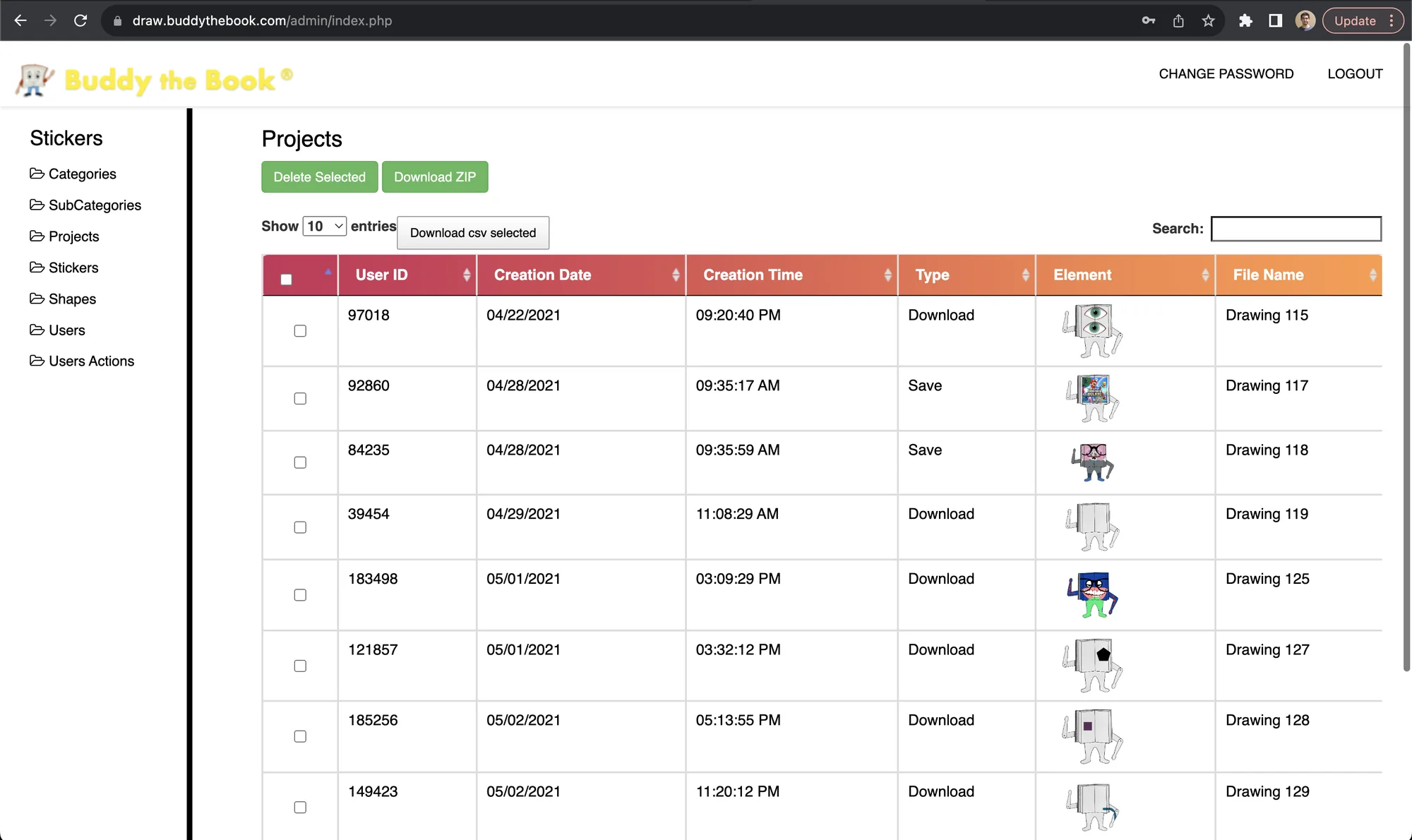
Task: Click into the Search input field
Action: [1296, 229]
